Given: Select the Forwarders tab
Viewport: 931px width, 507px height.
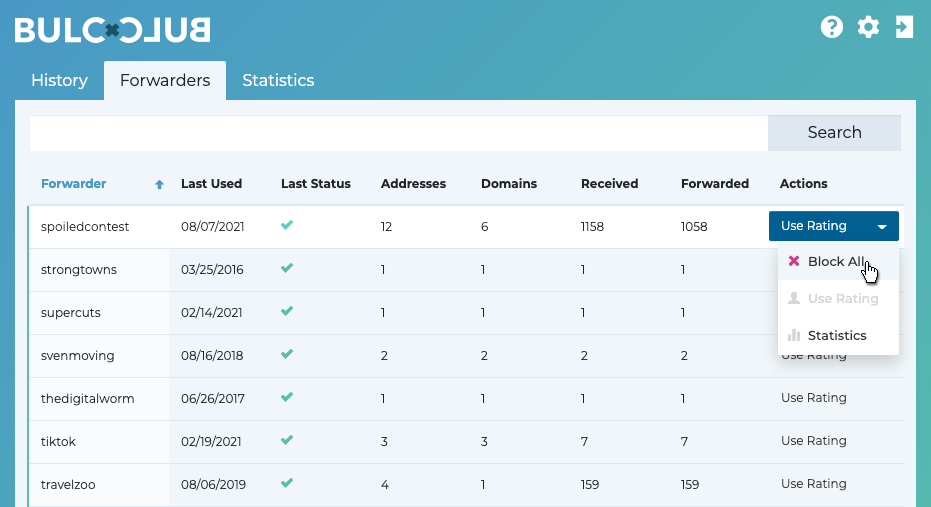Looking at the screenshot, I should coord(165,80).
